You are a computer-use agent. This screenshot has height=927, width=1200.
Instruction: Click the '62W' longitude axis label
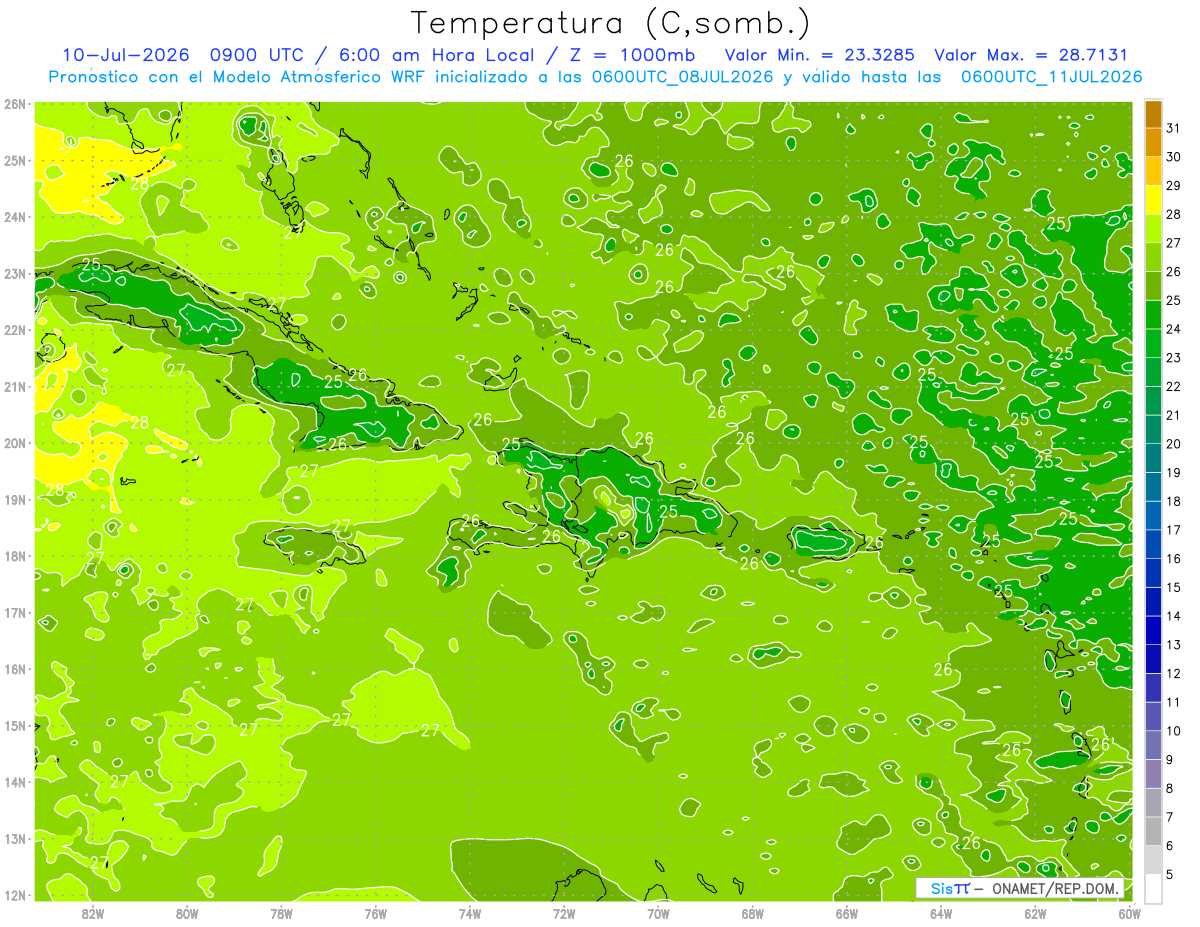click(1035, 913)
